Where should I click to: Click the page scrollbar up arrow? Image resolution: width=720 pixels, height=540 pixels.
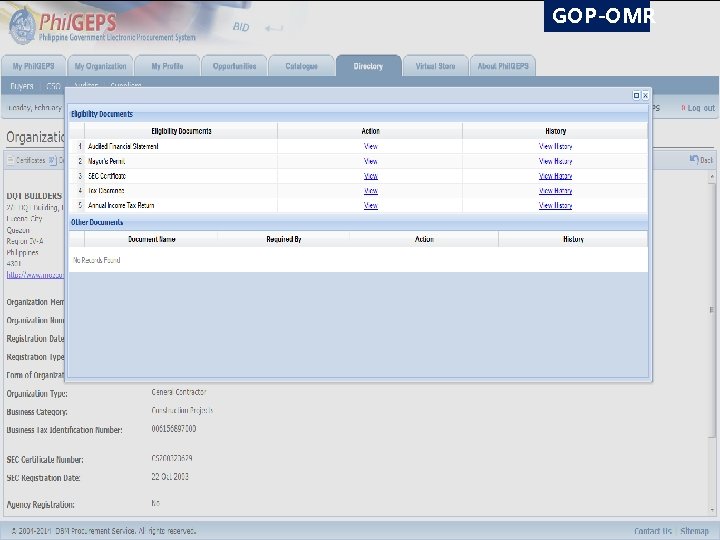coord(712,176)
